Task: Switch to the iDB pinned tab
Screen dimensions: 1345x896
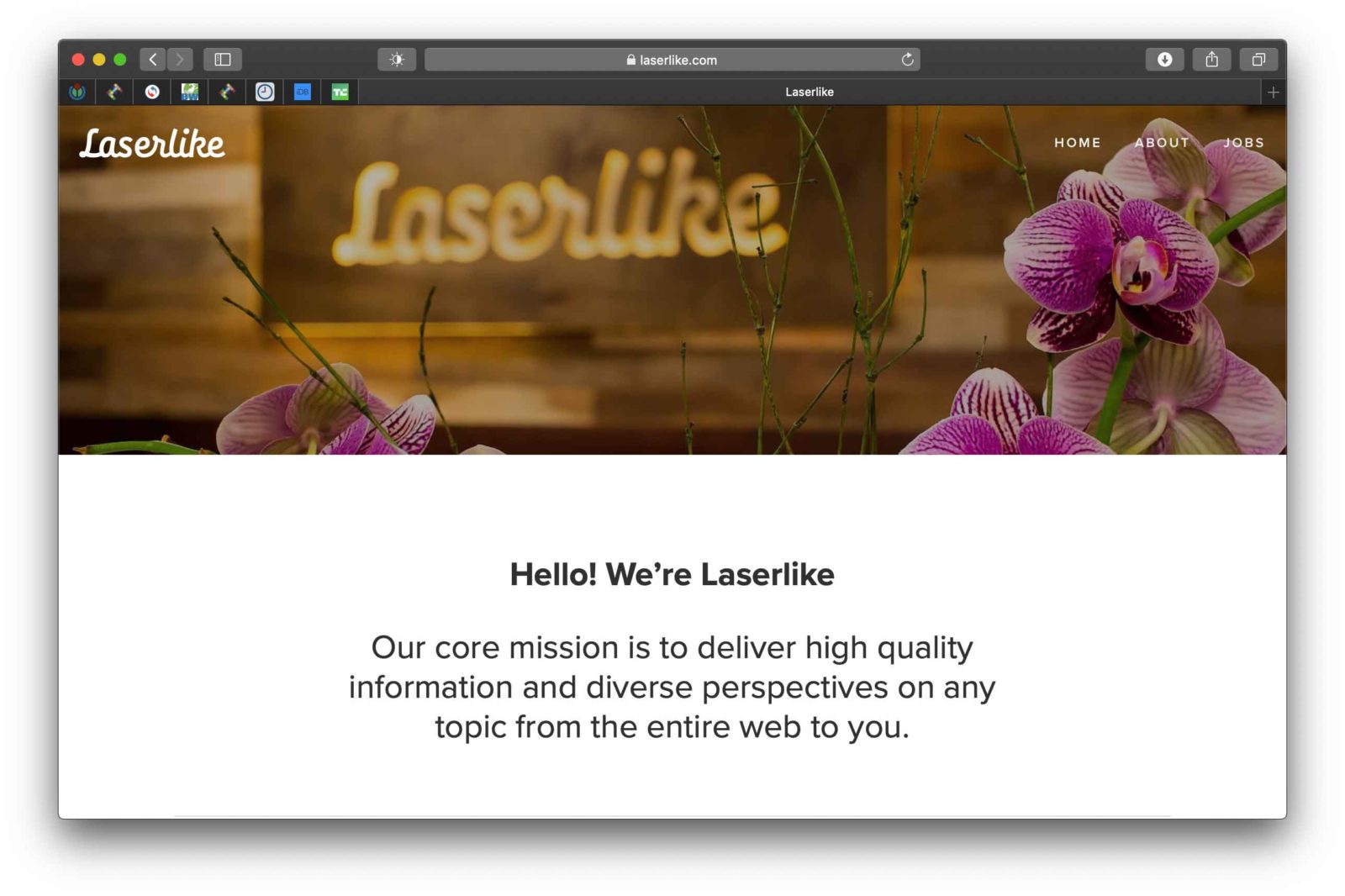Action: (303, 92)
